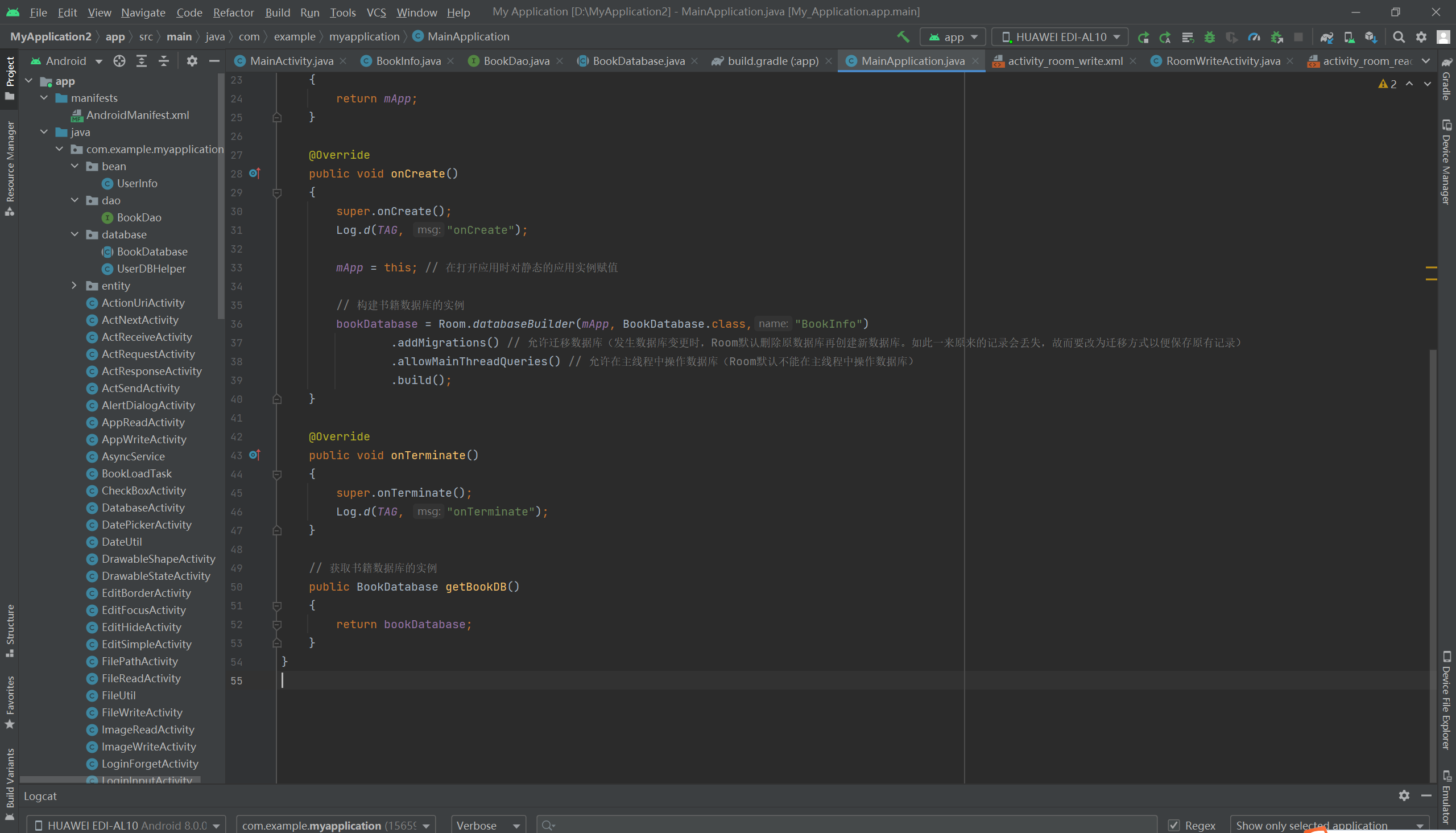1456x833 pixels.
Task: Open the Verbose log level dropdown
Action: (488, 825)
